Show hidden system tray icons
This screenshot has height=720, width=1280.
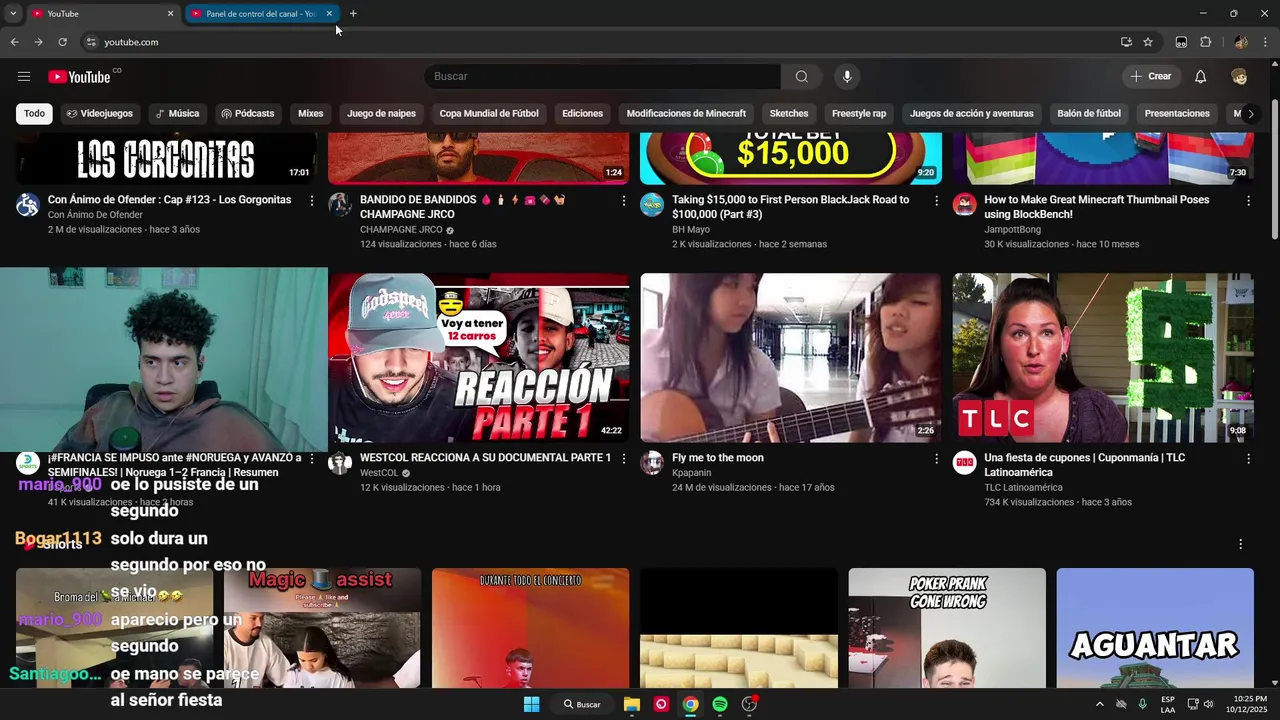click(x=1100, y=704)
